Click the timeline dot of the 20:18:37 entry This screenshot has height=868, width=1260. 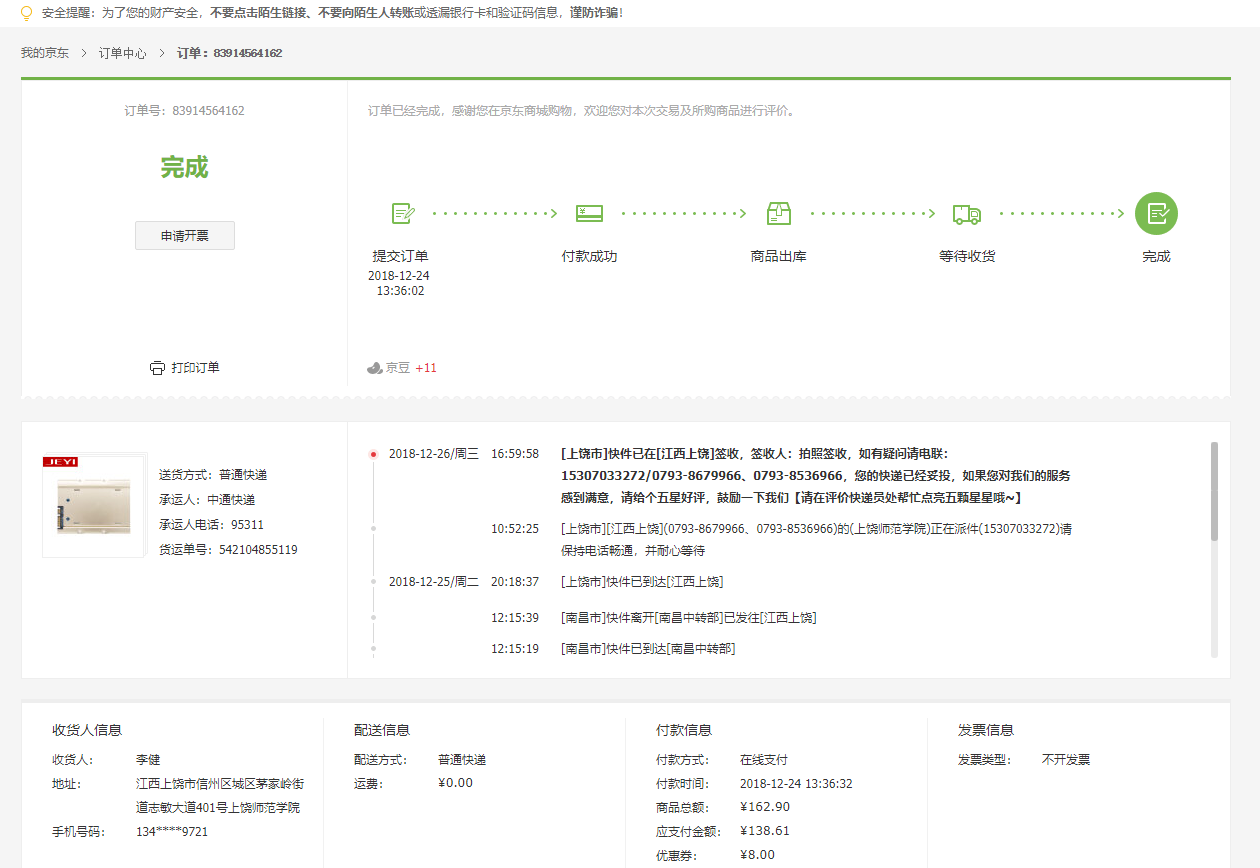point(373,581)
